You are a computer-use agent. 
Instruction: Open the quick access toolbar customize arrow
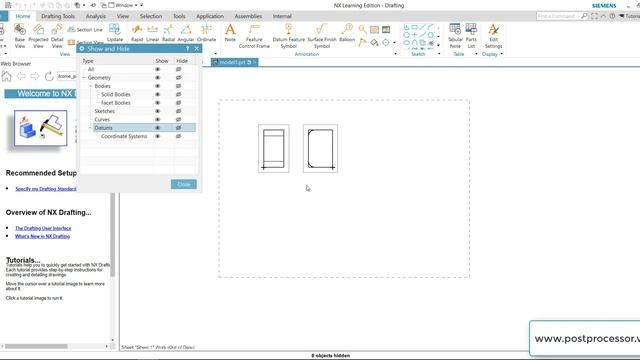(142, 5)
